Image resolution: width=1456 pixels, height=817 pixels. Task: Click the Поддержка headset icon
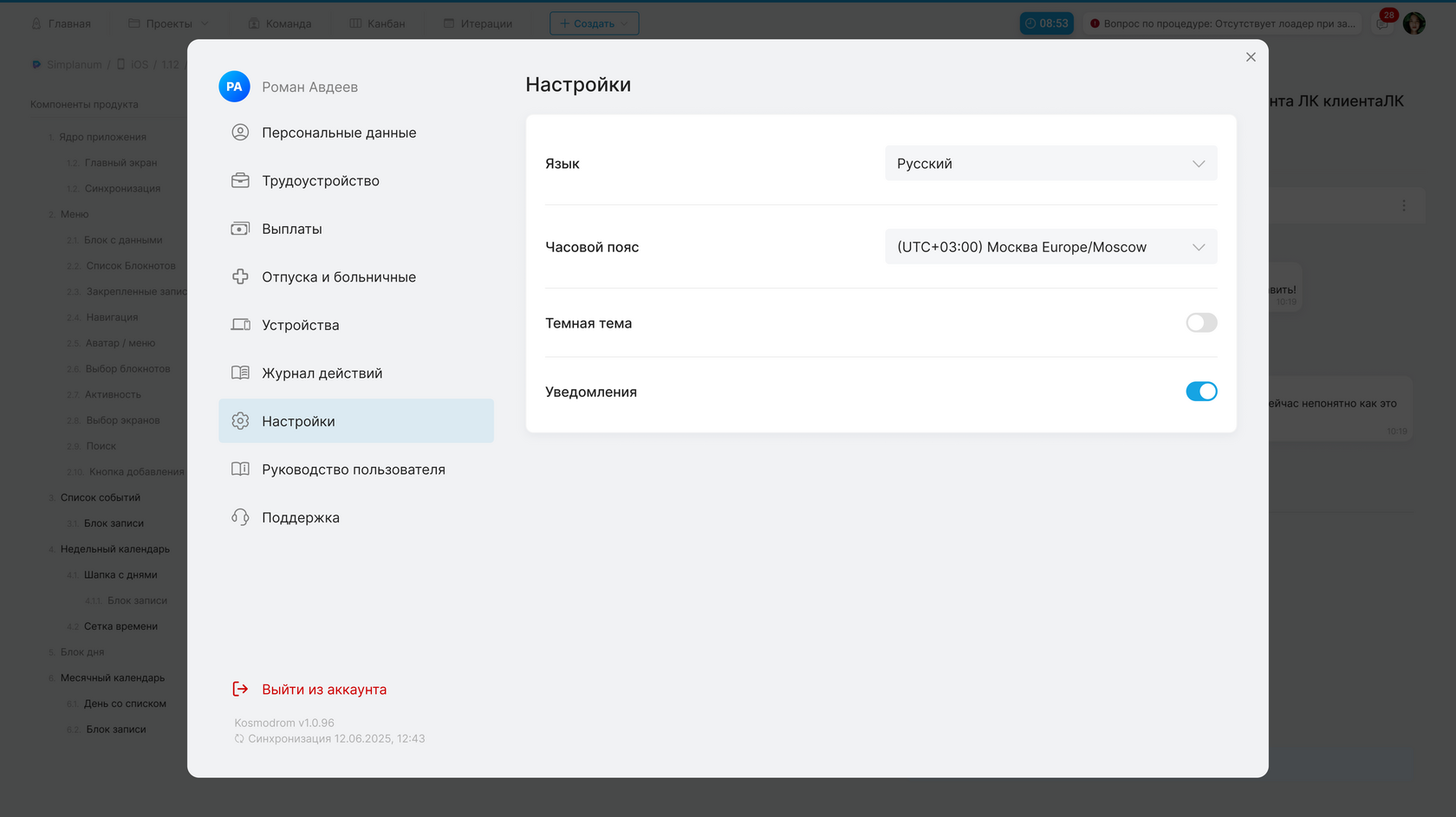click(240, 517)
